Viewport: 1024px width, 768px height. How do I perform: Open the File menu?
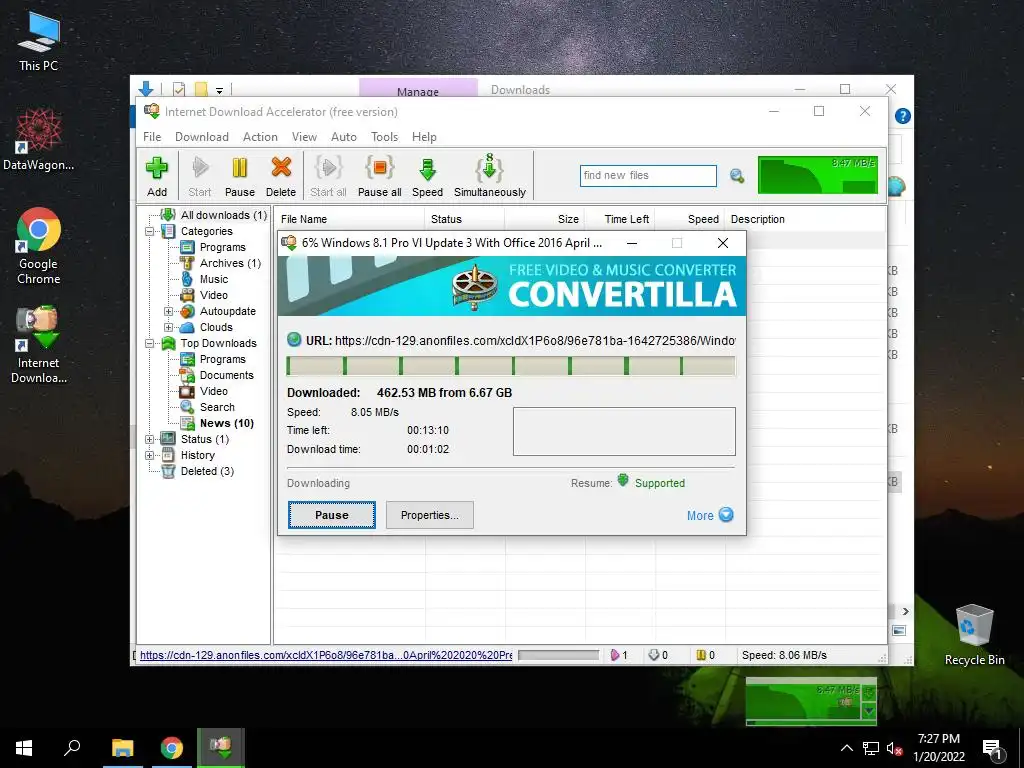pyautogui.click(x=152, y=136)
